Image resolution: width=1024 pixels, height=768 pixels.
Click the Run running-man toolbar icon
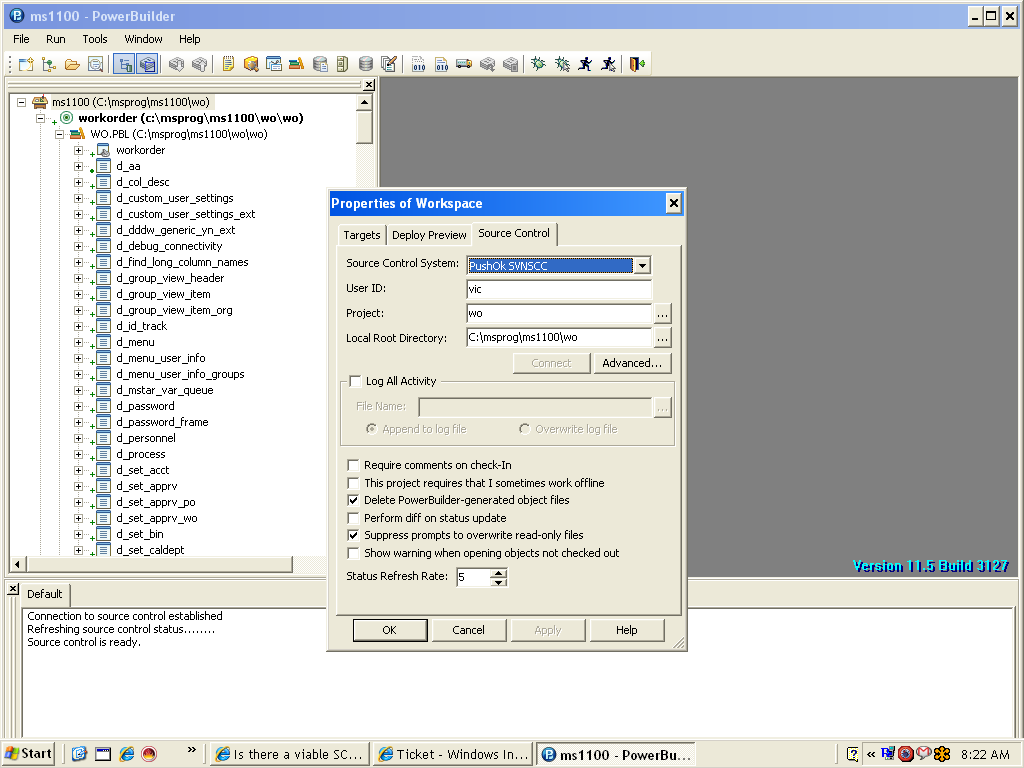click(x=585, y=64)
